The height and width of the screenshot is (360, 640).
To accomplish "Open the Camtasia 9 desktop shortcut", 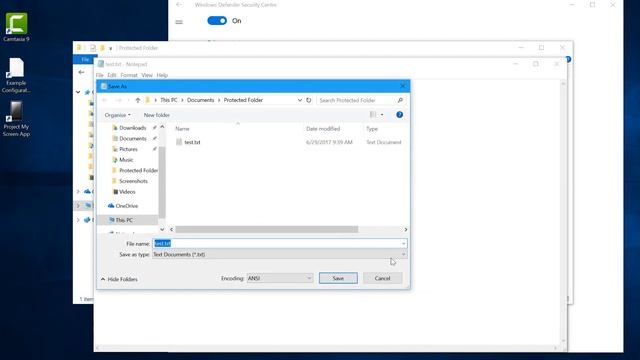I will click(16, 27).
